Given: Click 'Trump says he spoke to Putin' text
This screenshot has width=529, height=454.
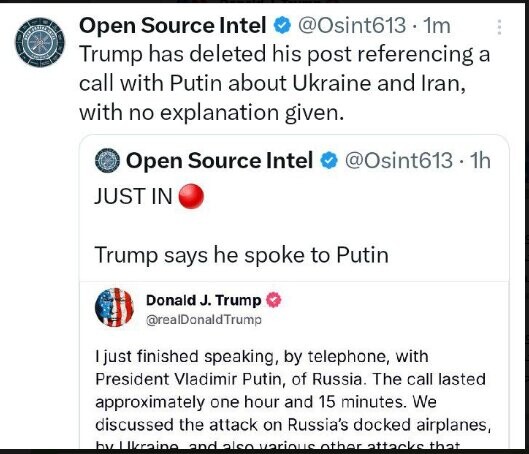Looking at the screenshot, I should tap(242, 255).
